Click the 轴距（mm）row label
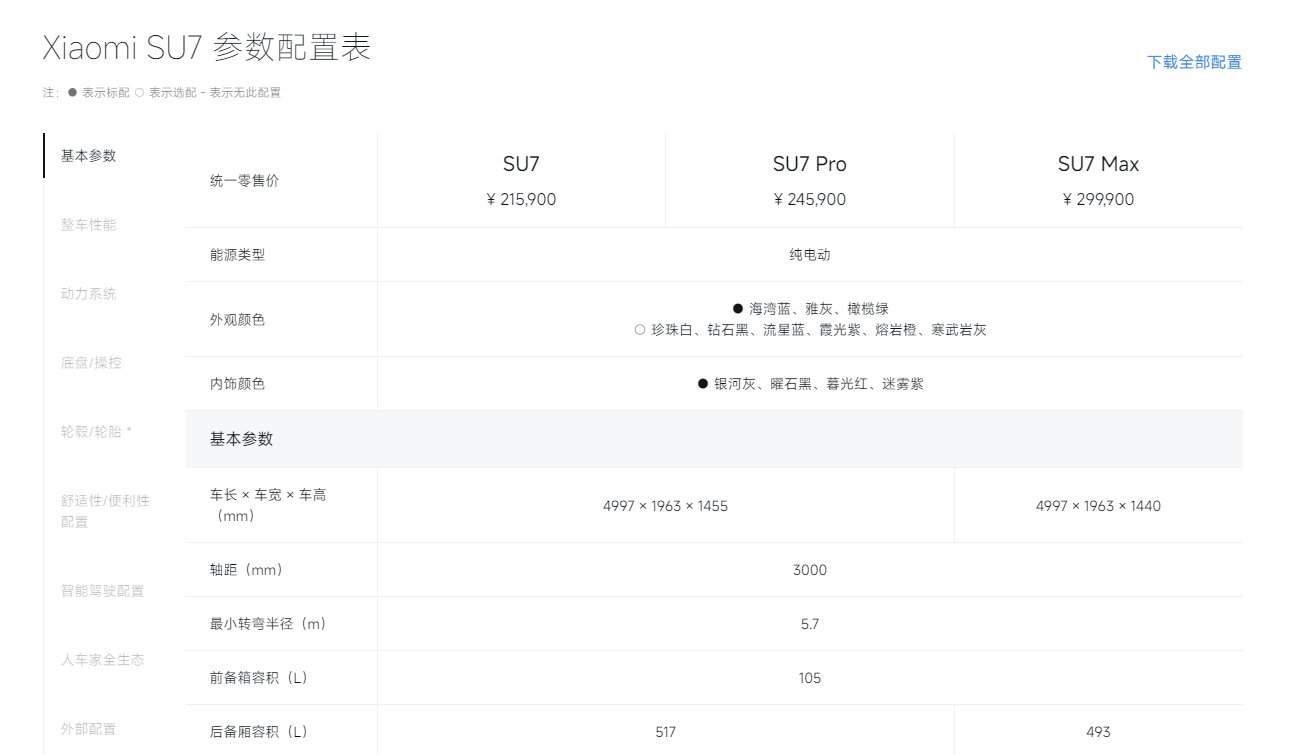Image resolution: width=1303 pixels, height=755 pixels. [x=247, y=570]
